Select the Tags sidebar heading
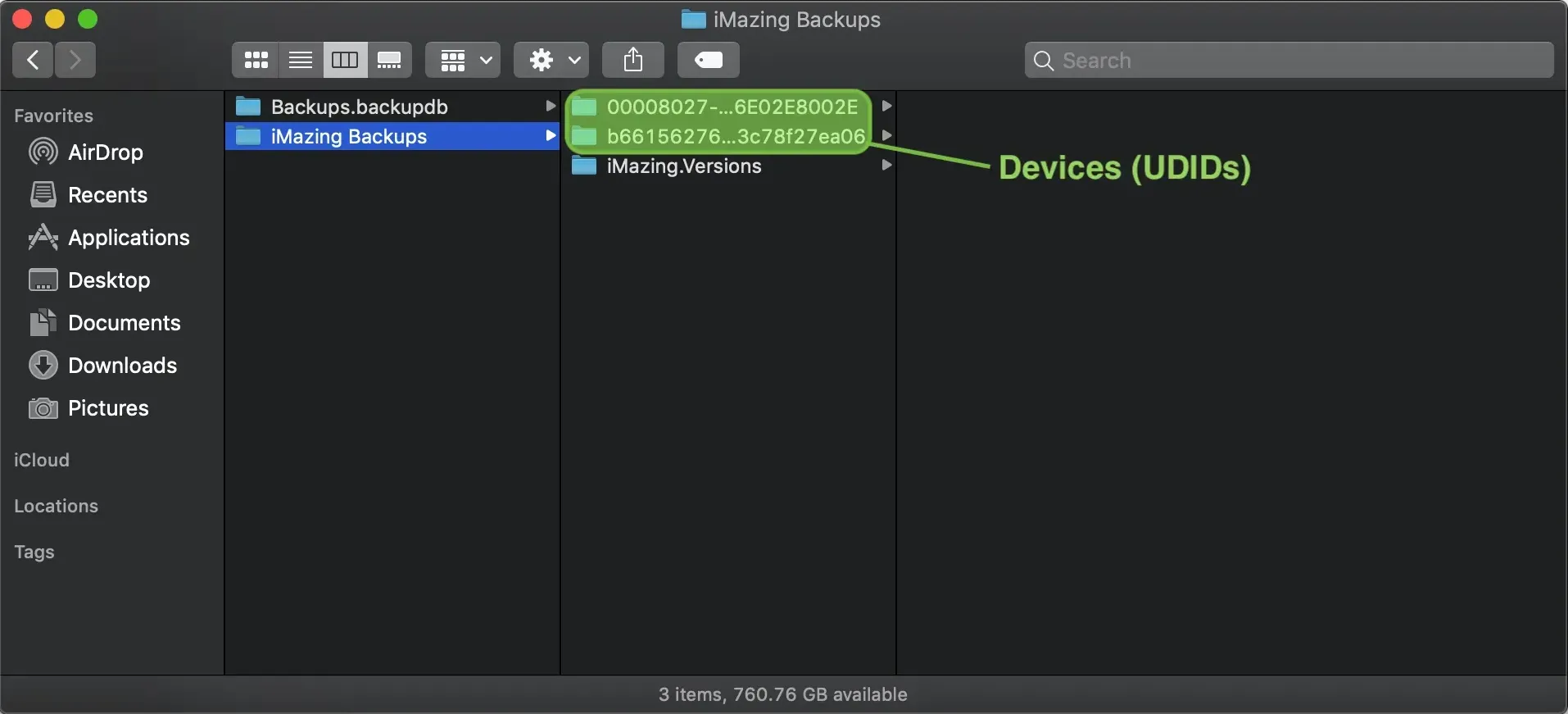 click(34, 552)
